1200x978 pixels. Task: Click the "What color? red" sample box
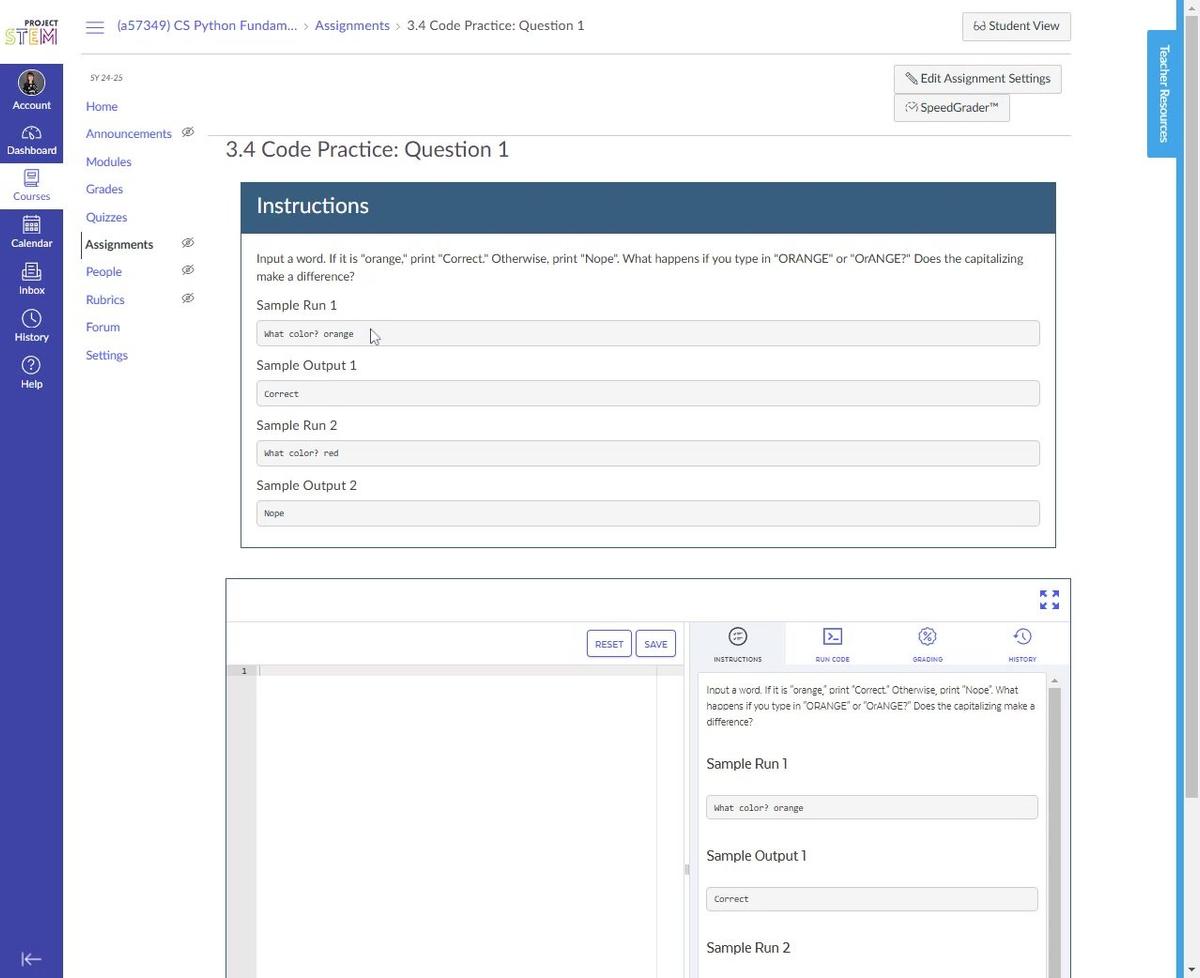click(648, 453)
